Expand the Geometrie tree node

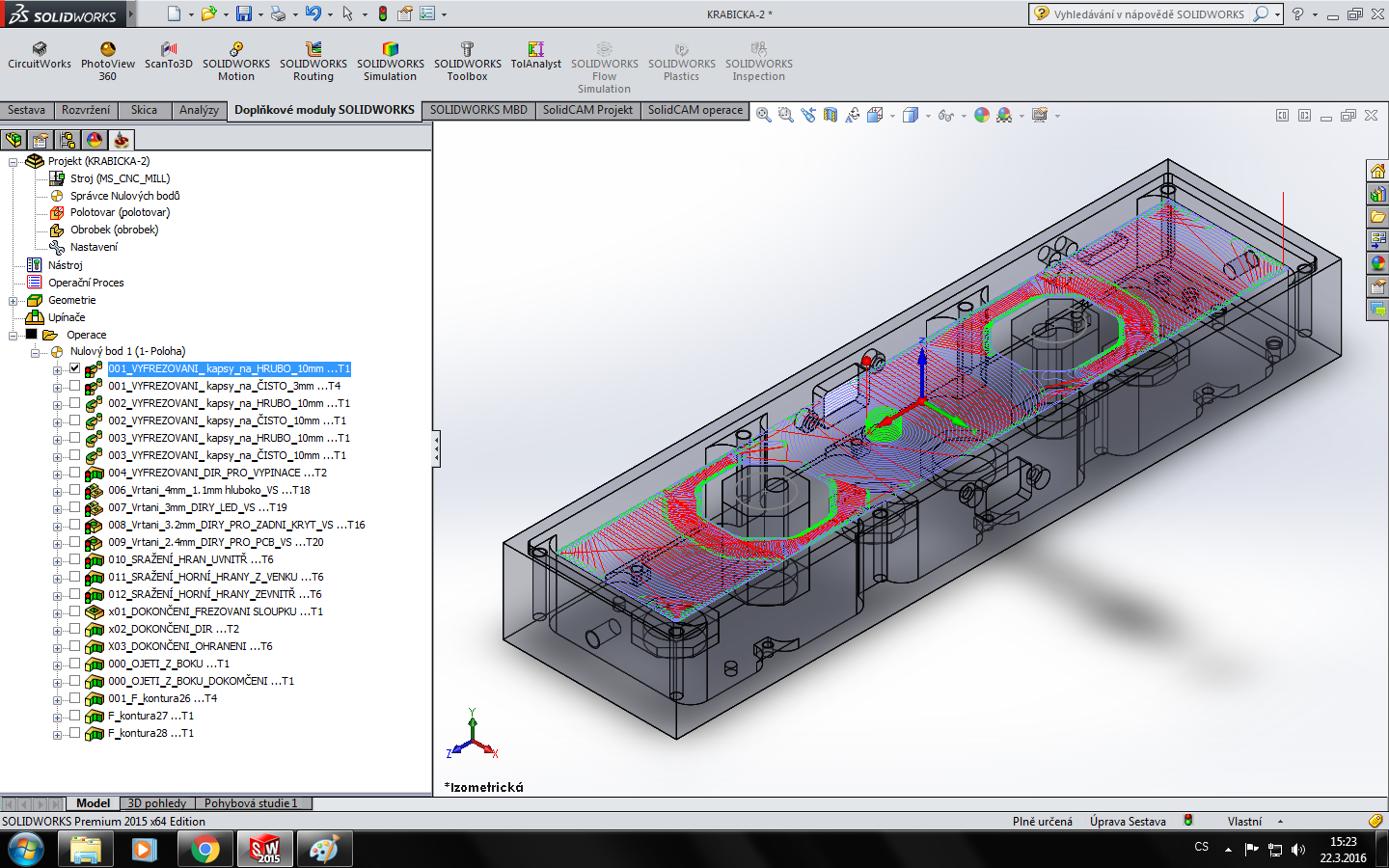click(x=14, y=301)
